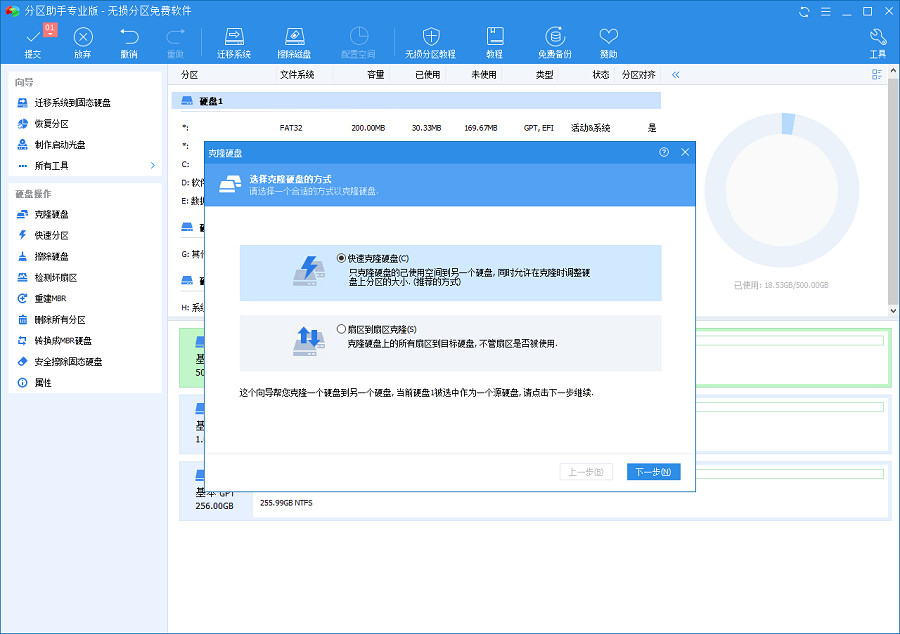This screenshot has width=900, height=634.
Task: Click the 状态 column header
Action: pyautogui.click(x=600, y=75)
